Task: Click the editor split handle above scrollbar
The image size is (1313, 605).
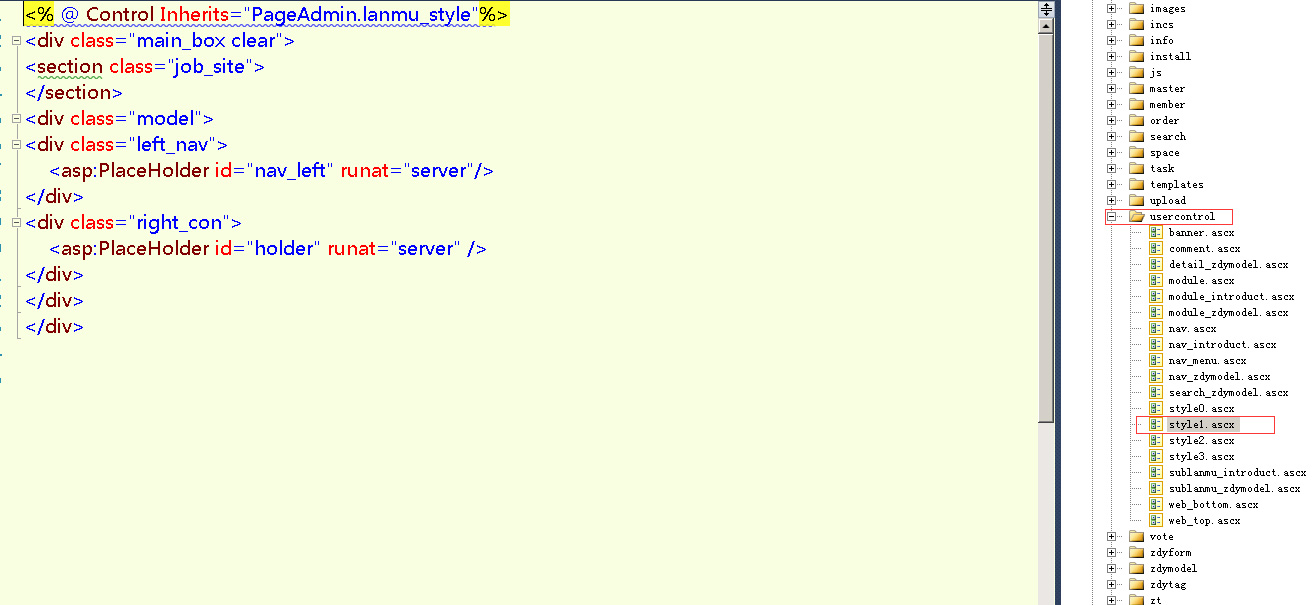Action: pyautogui.click(x=1046, y=10)
